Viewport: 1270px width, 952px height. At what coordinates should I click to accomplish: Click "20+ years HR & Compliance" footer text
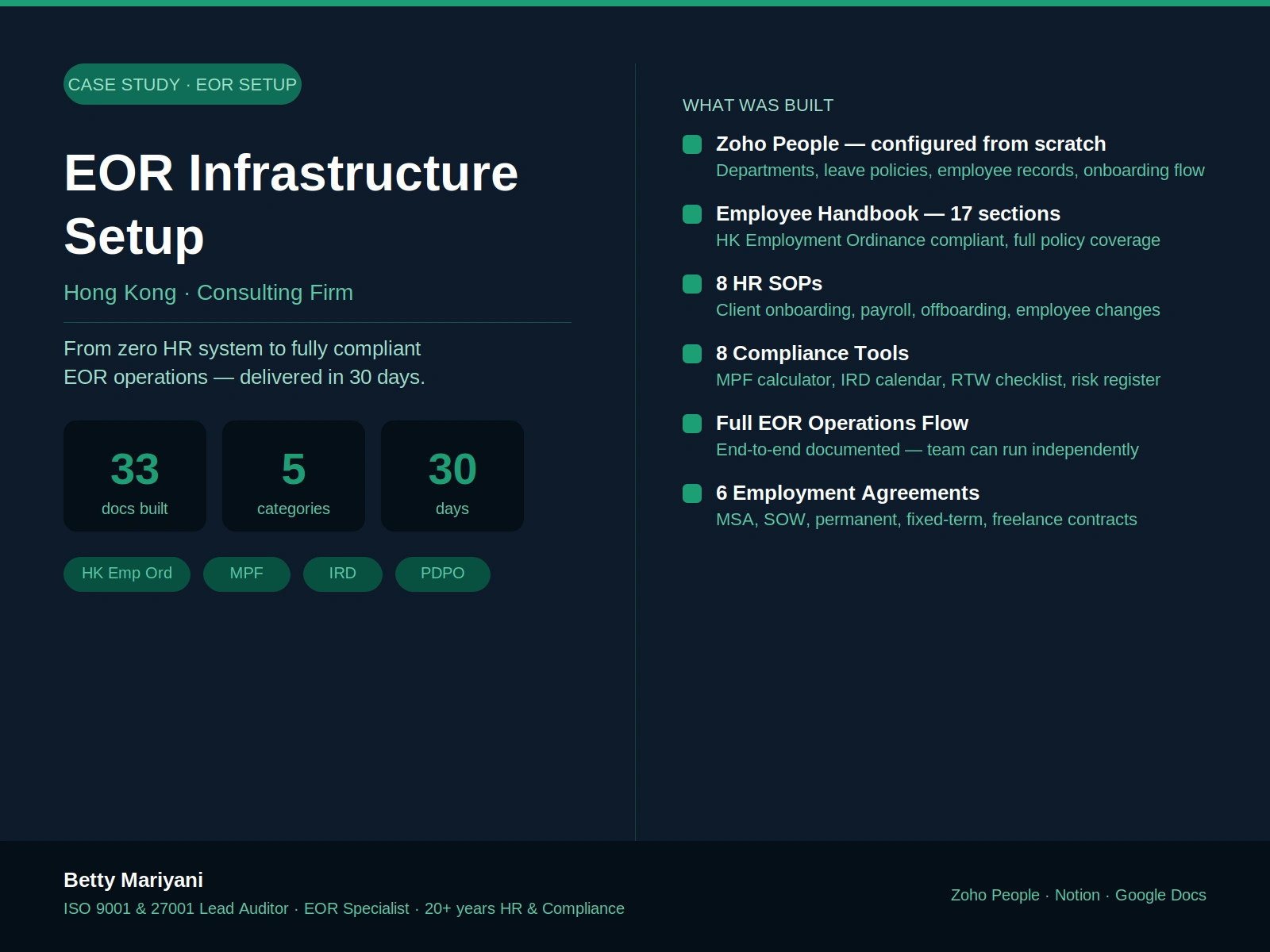[x=525, y=908]
